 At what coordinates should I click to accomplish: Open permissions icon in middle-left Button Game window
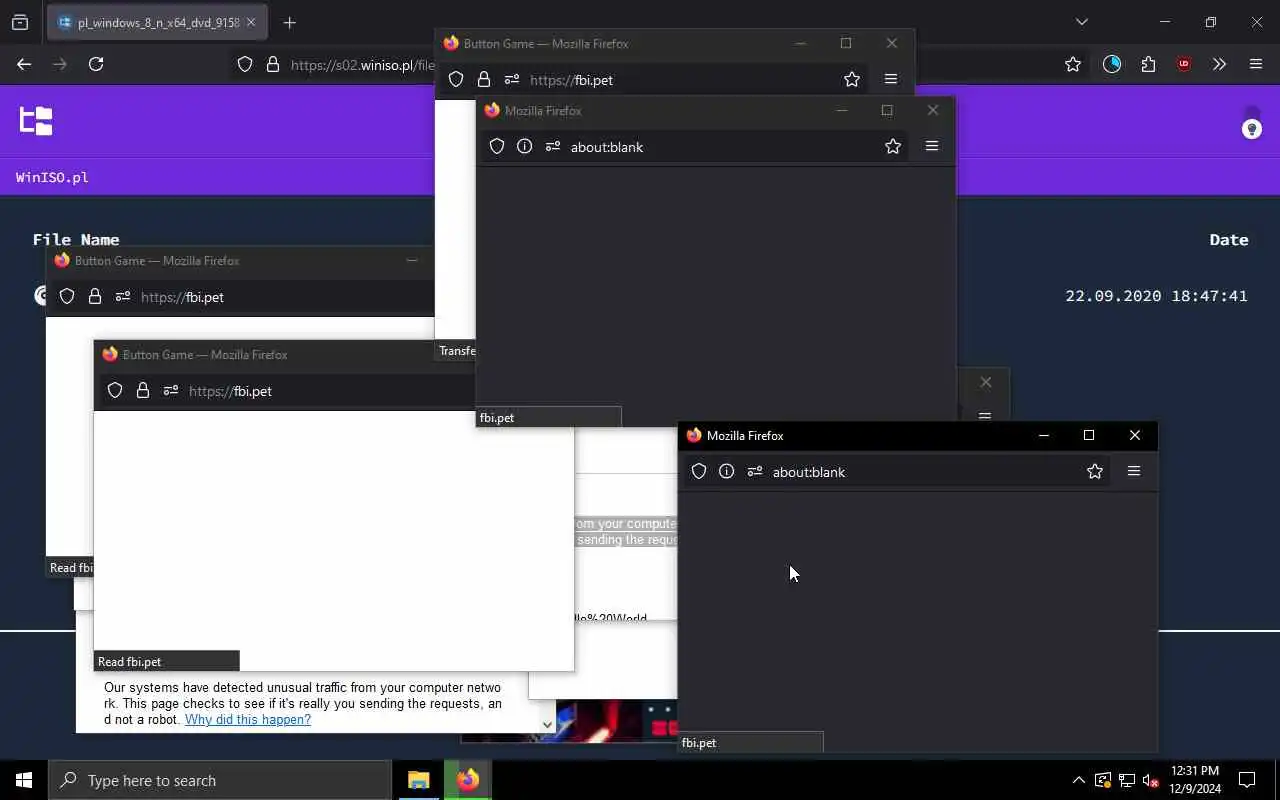(171, 390)
